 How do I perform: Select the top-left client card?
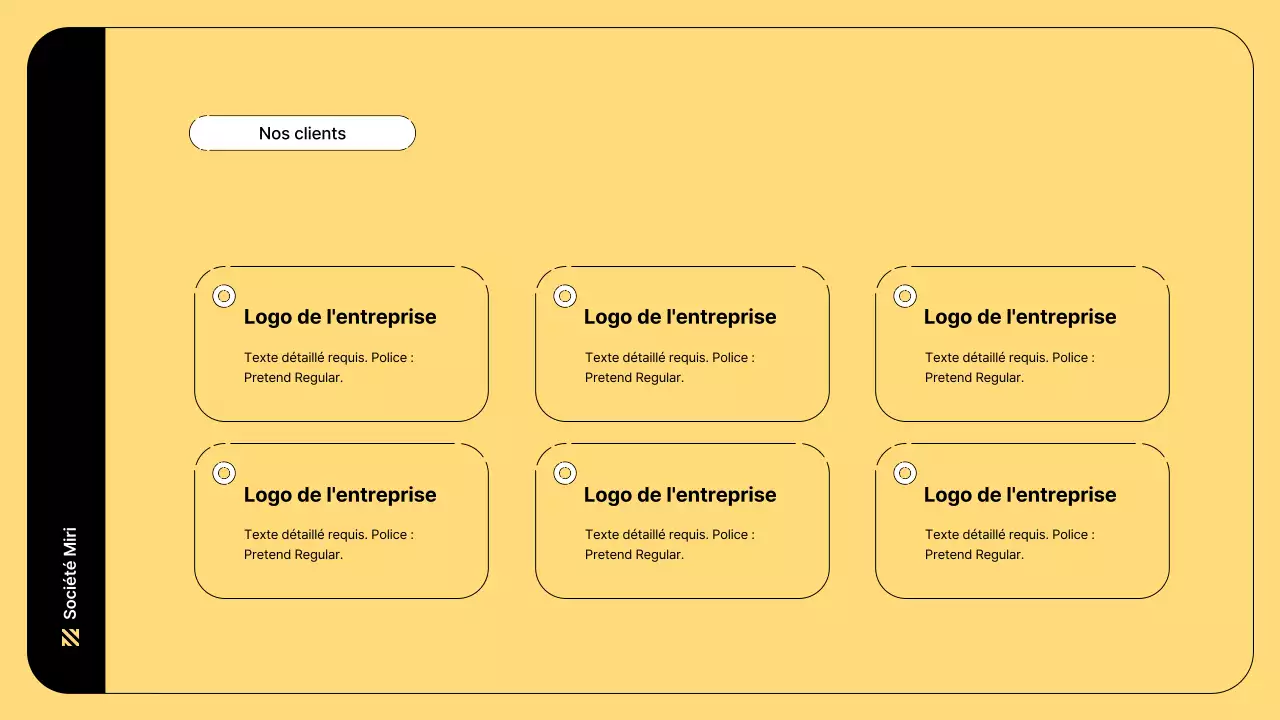tap(341, 343)
